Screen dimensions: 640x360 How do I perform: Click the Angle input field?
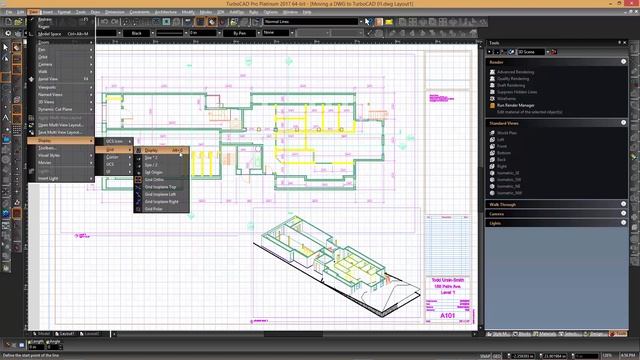(x=53, y=347)
